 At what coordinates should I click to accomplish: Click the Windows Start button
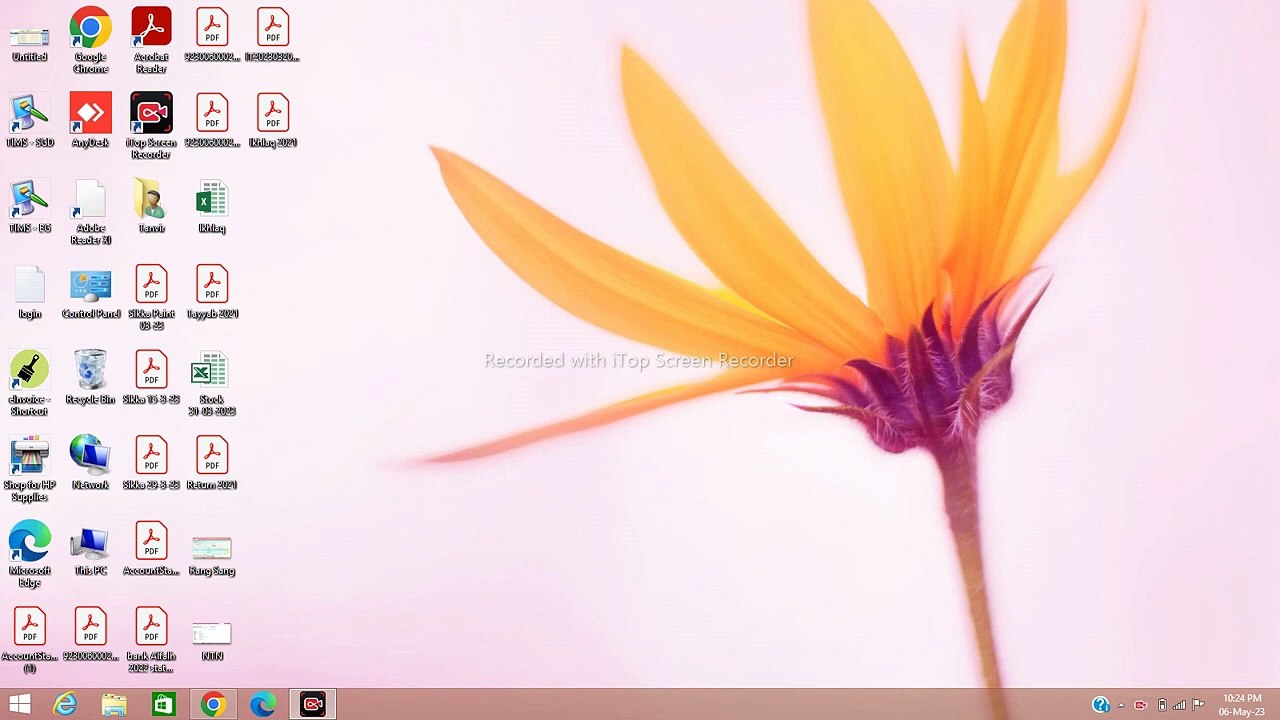(x=19, y=705)
